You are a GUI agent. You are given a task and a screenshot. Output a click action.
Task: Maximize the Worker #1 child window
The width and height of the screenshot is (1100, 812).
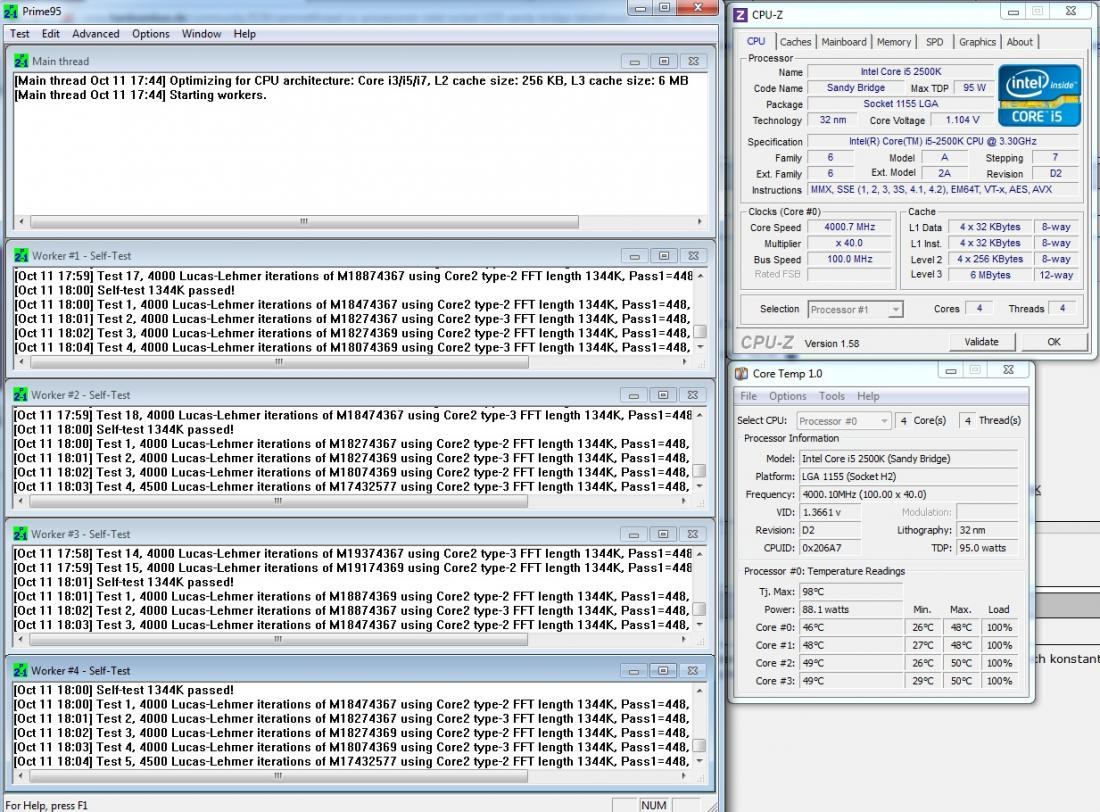(664, 256)
